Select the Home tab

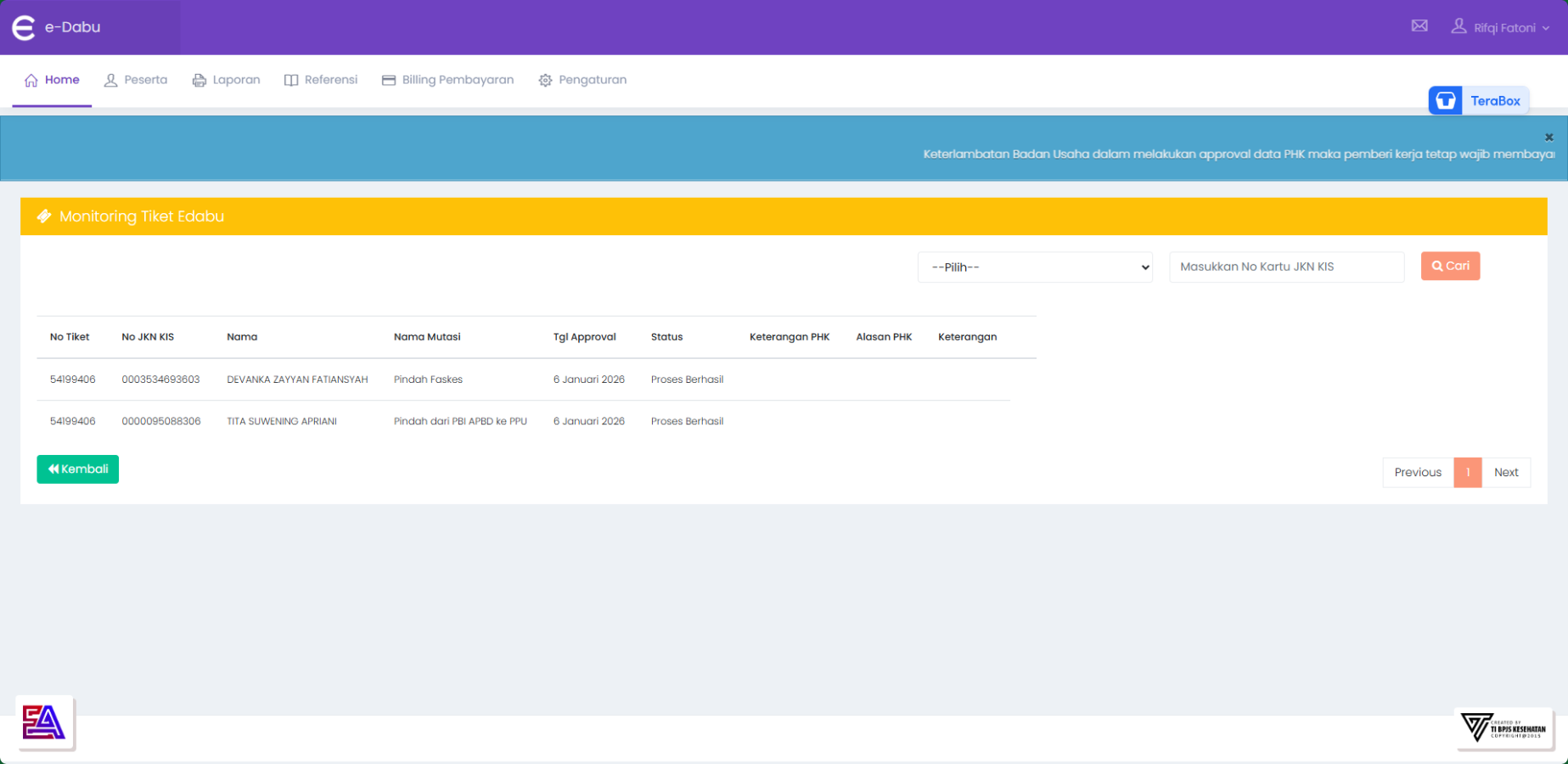click(x=52, y=80)
